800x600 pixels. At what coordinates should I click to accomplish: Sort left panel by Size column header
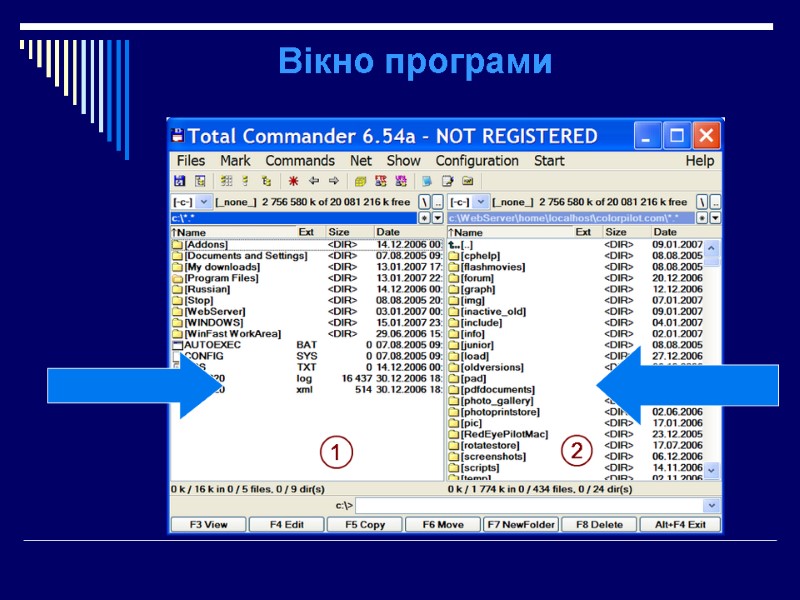click(349, 232)
